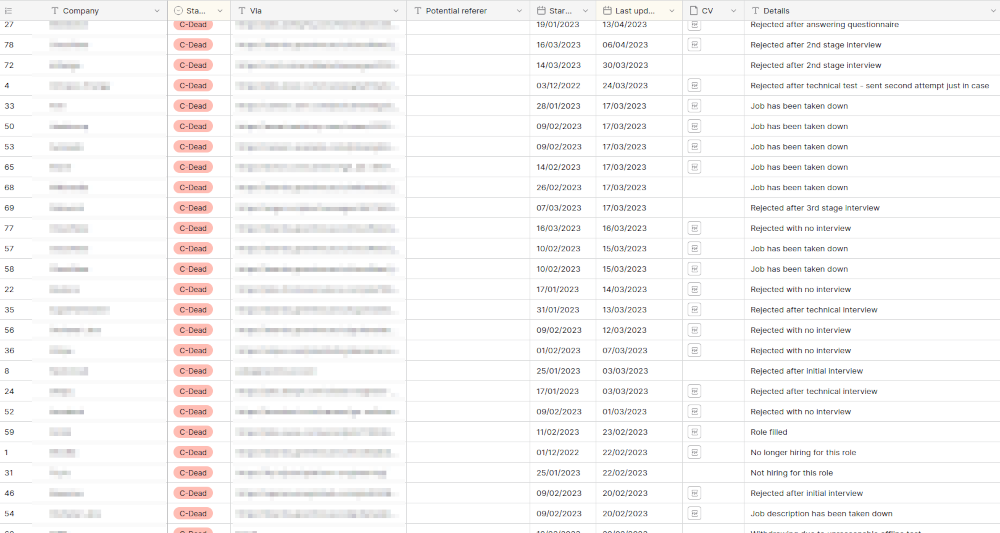Open the Potential referer column dropdown arrow

click(x=518, y=11)
